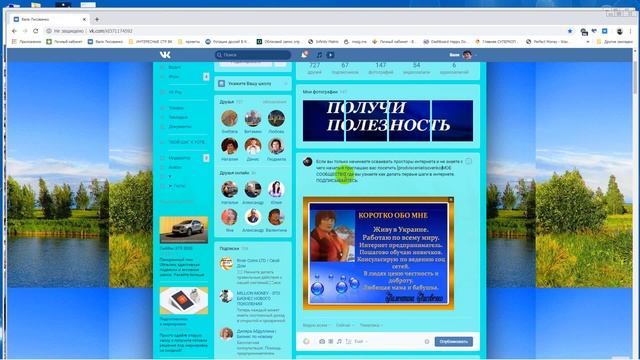Click the first extension icon after the bookmark star

coord(584,32)
